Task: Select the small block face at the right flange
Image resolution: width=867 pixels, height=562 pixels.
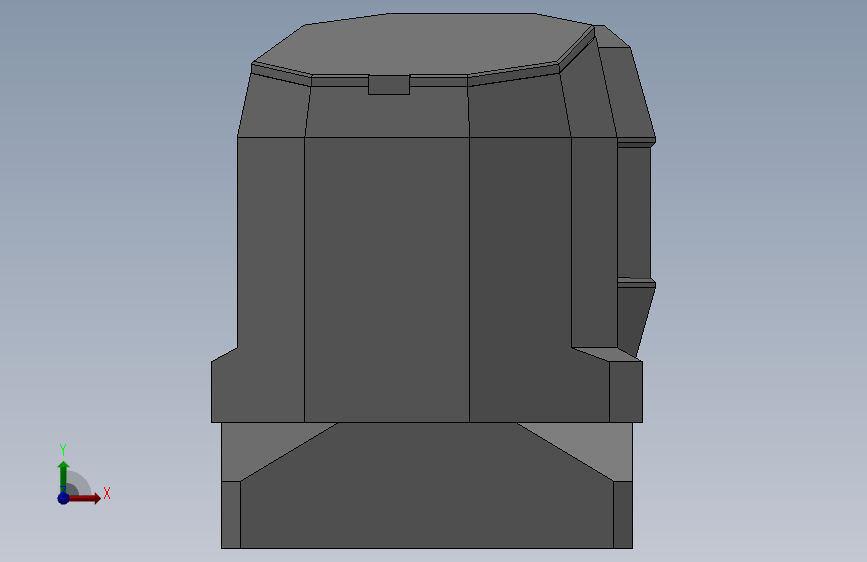Action: pos(626,392)
